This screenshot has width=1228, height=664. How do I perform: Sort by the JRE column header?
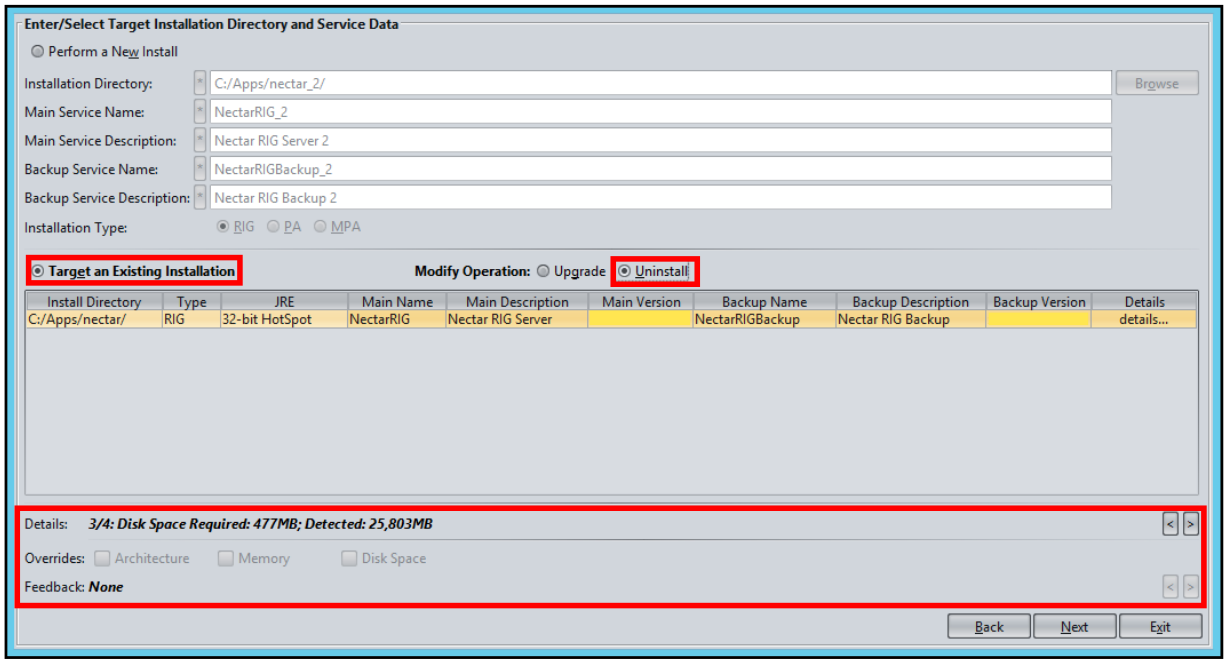283,302
